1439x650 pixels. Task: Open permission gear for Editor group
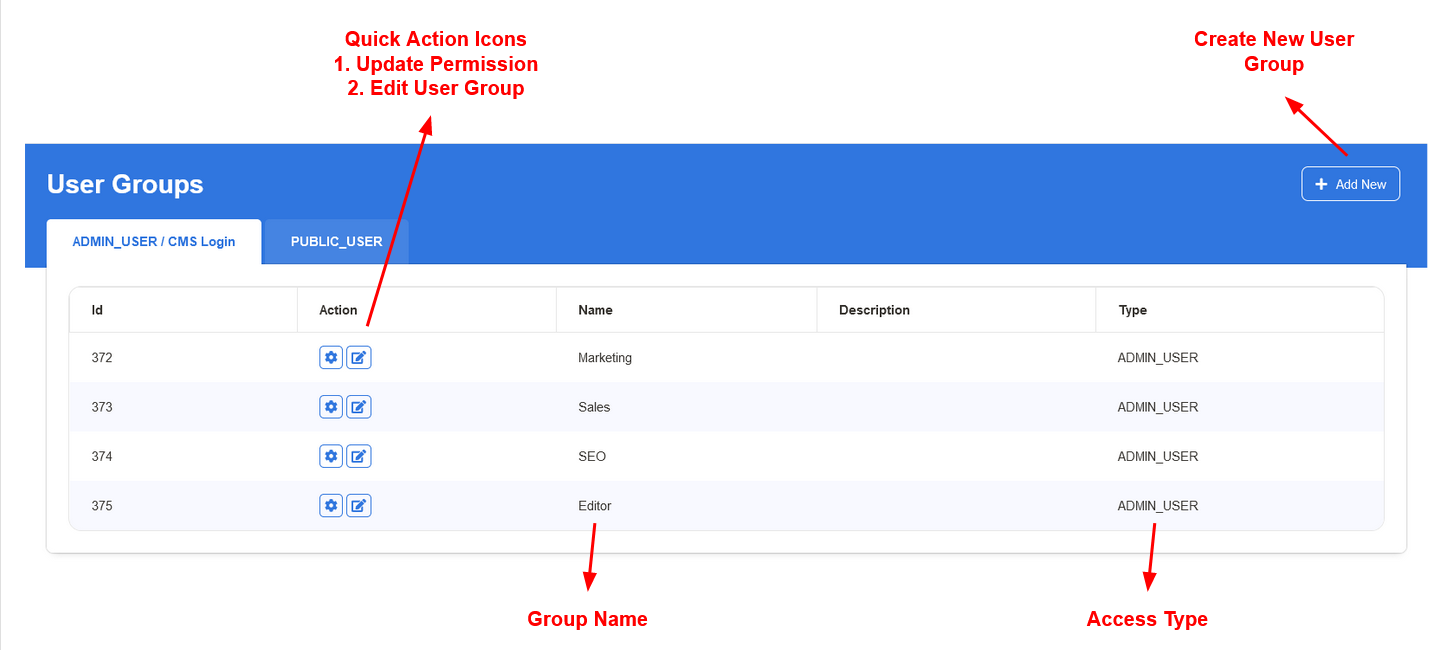(331, 506)
